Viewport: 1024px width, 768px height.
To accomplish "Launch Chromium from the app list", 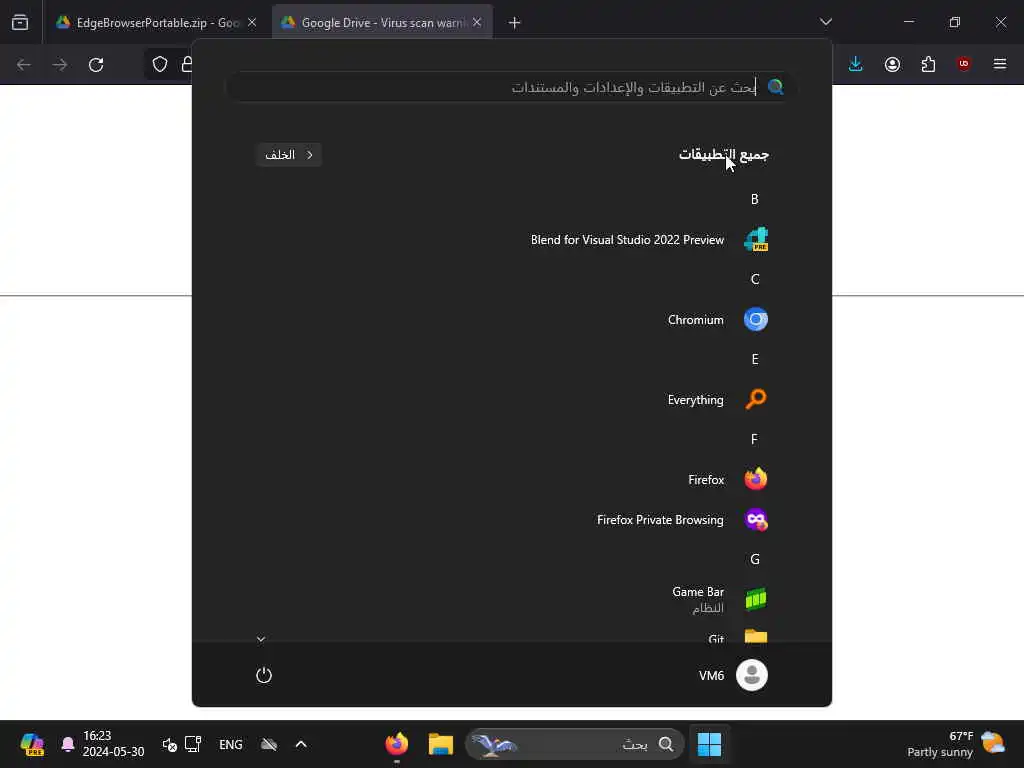I will (x=717, y=319).
